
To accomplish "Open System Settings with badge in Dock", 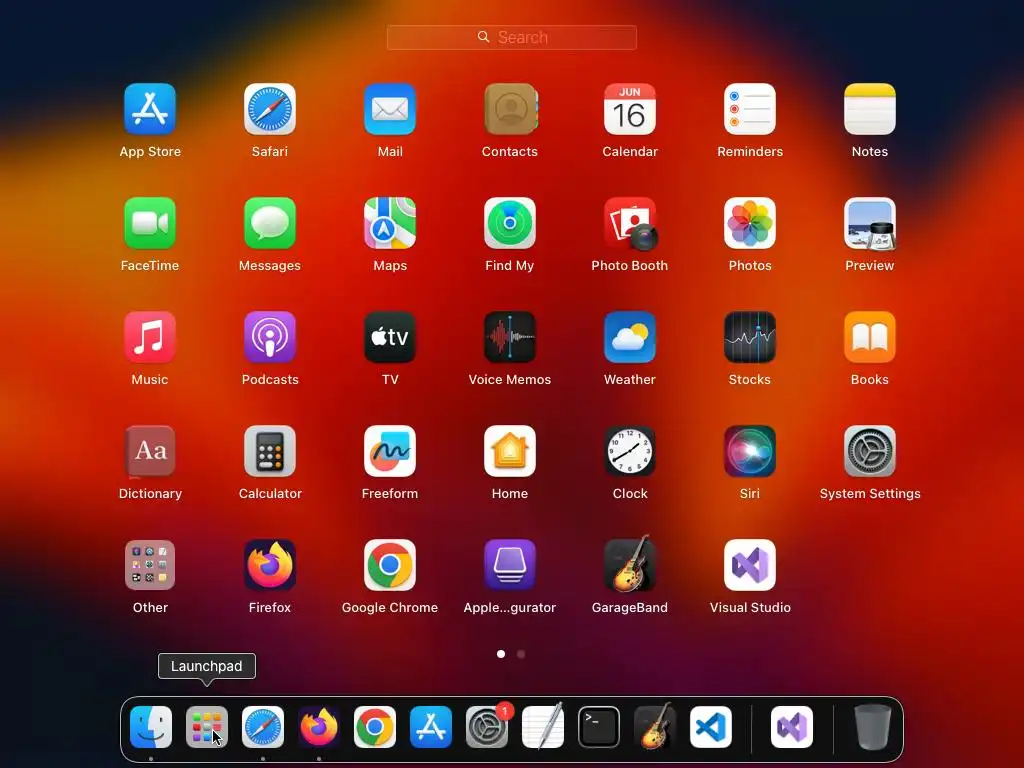I will [487, 727].
